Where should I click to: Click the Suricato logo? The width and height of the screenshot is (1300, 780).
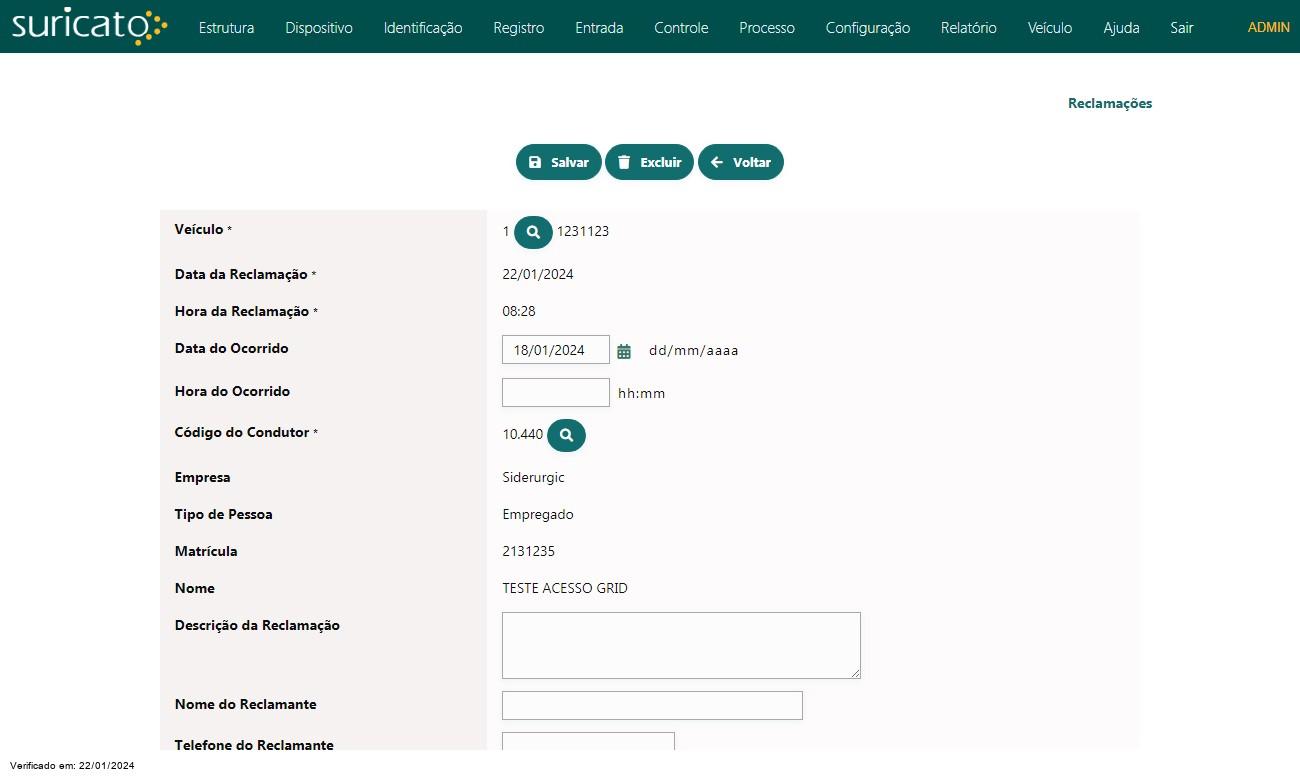(x=89, y=27)
